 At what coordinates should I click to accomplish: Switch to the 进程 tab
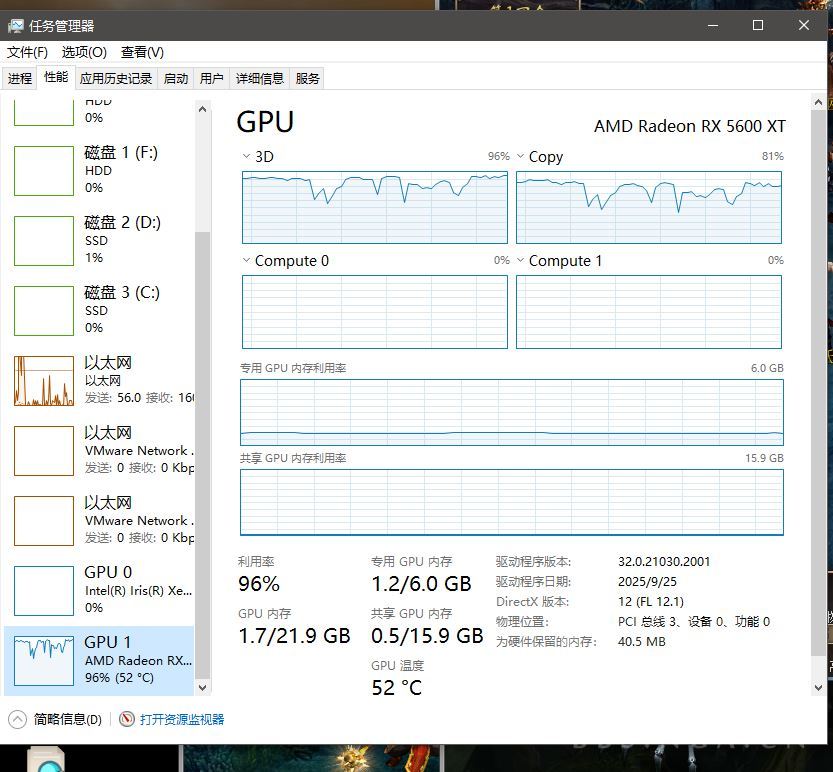pyautogui.click(x=20, y=78)
